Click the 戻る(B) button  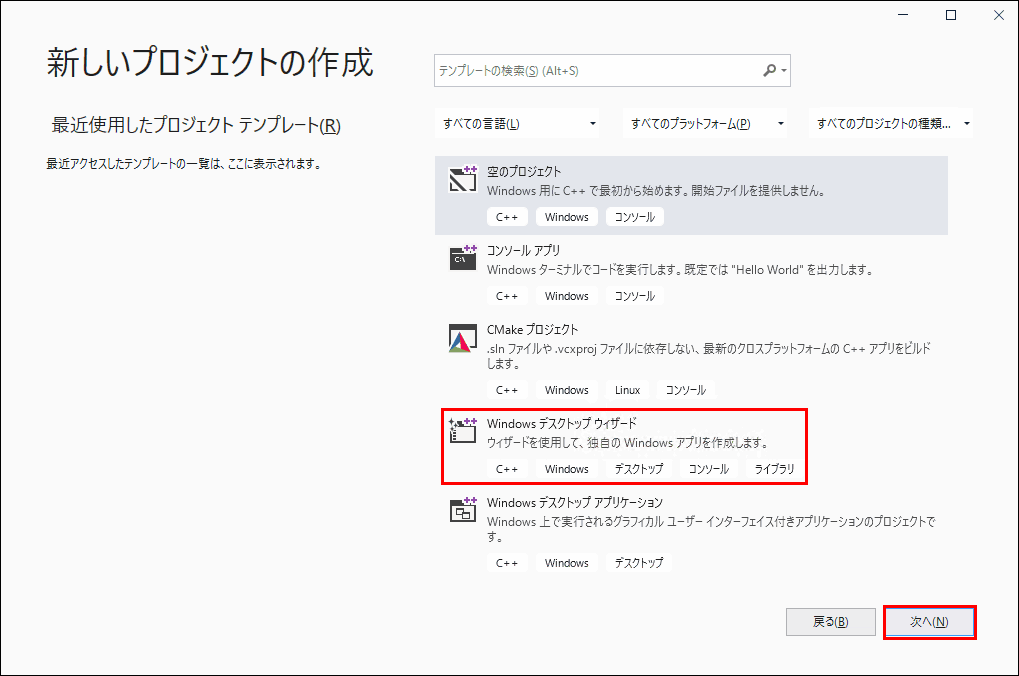[x=831, y=622]
